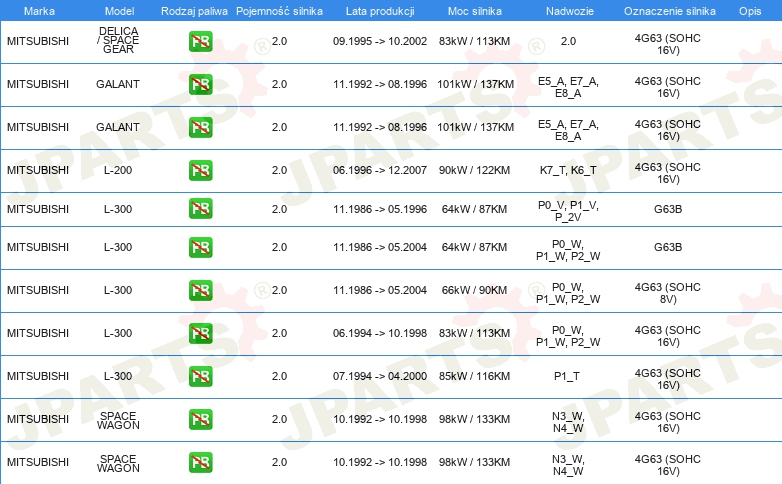Image resolution: width=782 pixels, height=484 pixels.
Task: Click the fuel icon in the DELICA / SPACE GEAR row
Action: pos(200,42)
